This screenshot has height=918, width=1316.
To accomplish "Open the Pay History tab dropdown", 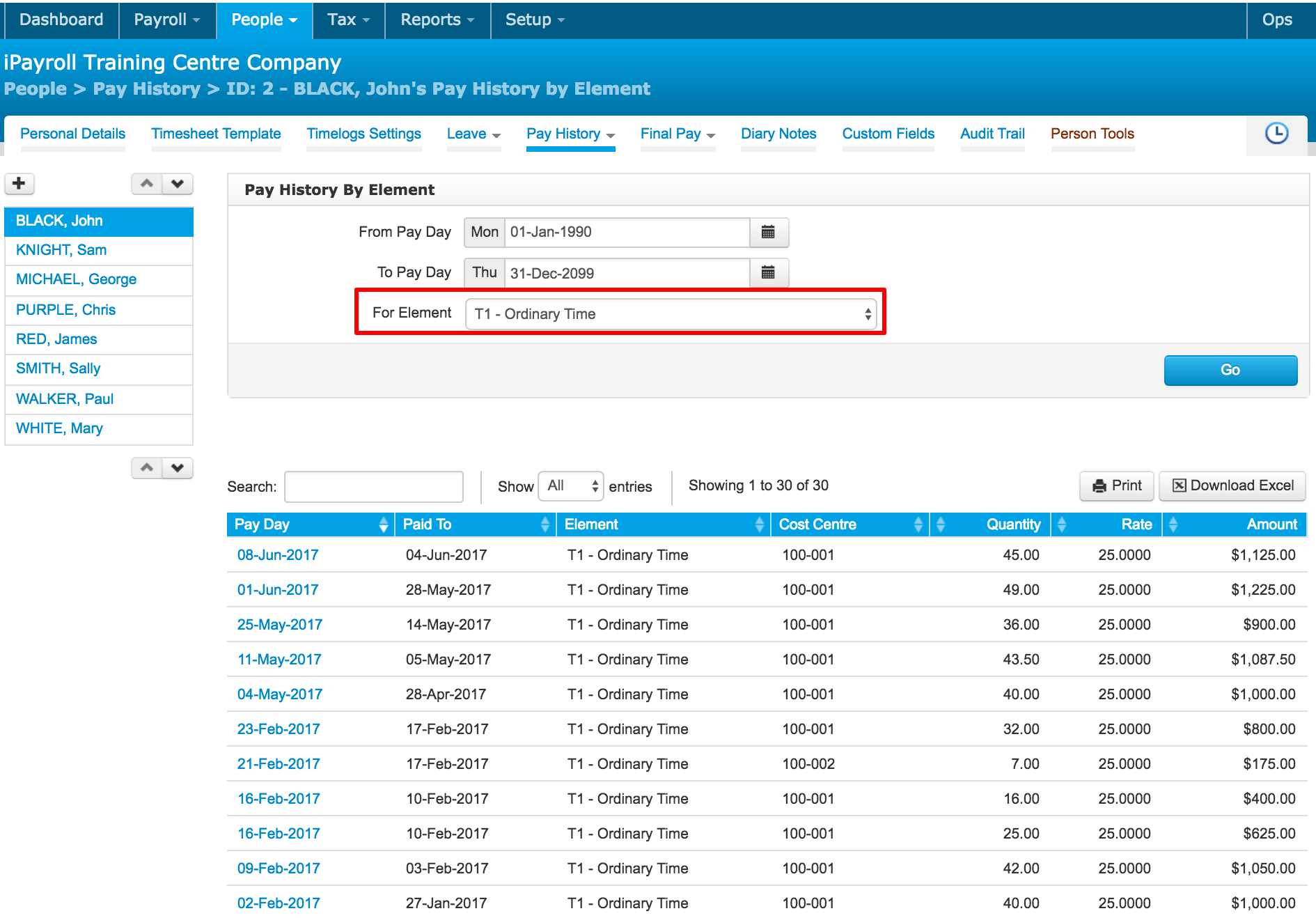I will tap(570, 134).
